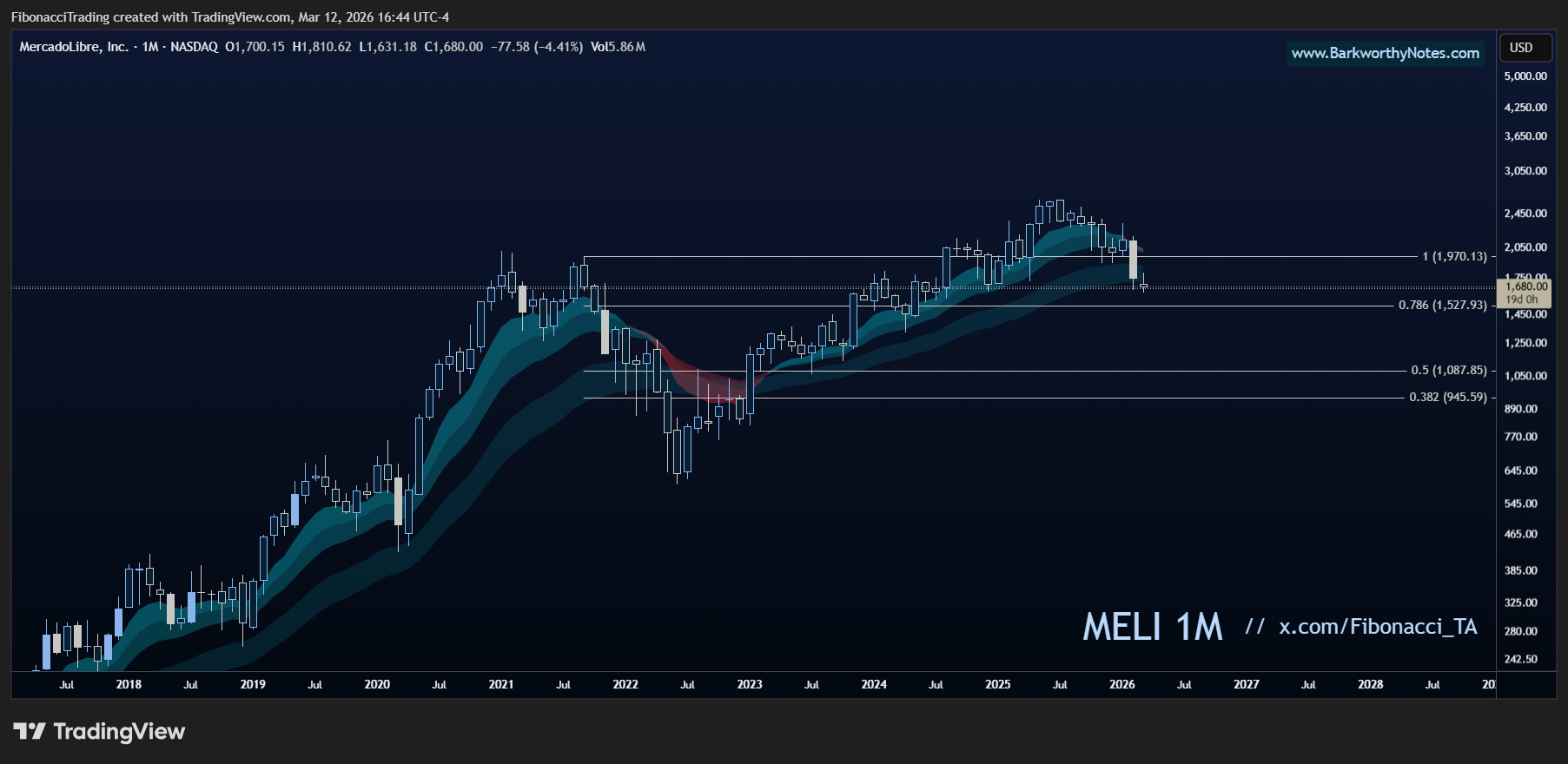Viewport: 1568px width, 764px height.
Task: Click the 1,250.00 price axis label
Action: tap(1525, 343)
